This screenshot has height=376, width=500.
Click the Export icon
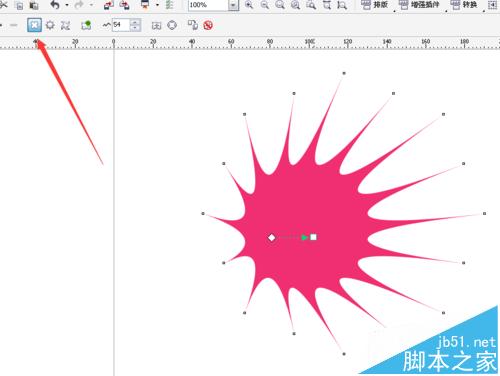(124, 5)
